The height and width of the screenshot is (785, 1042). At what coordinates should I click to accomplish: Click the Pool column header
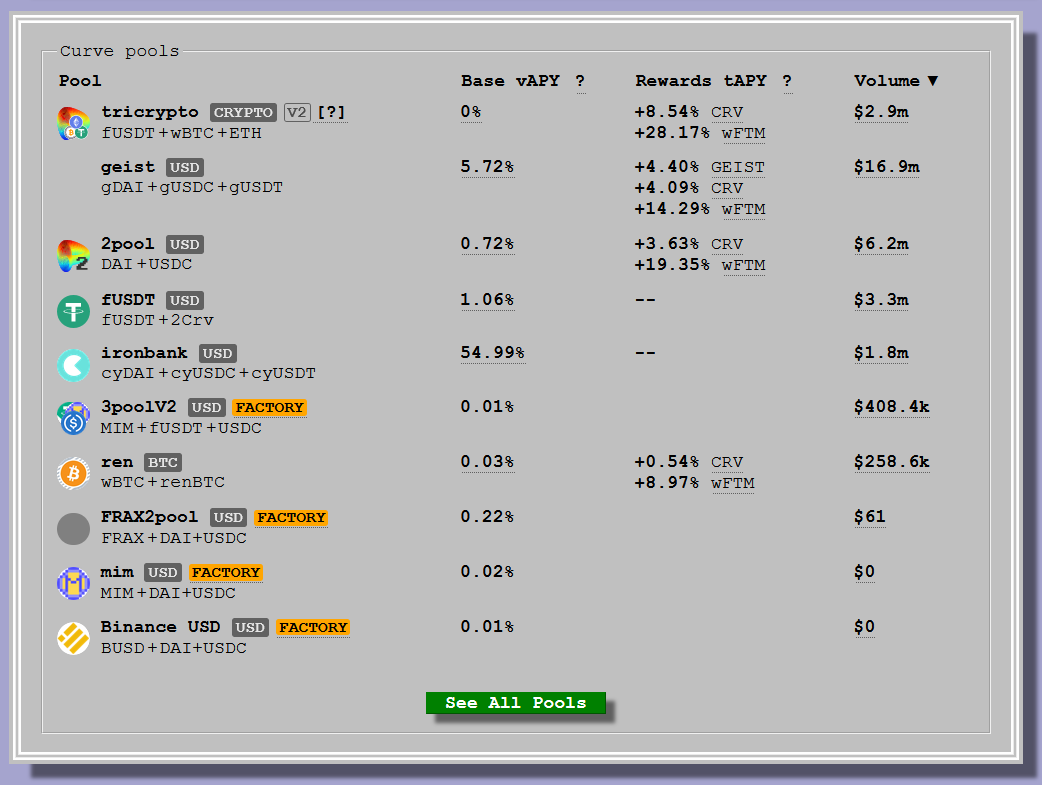click(80, 81)
